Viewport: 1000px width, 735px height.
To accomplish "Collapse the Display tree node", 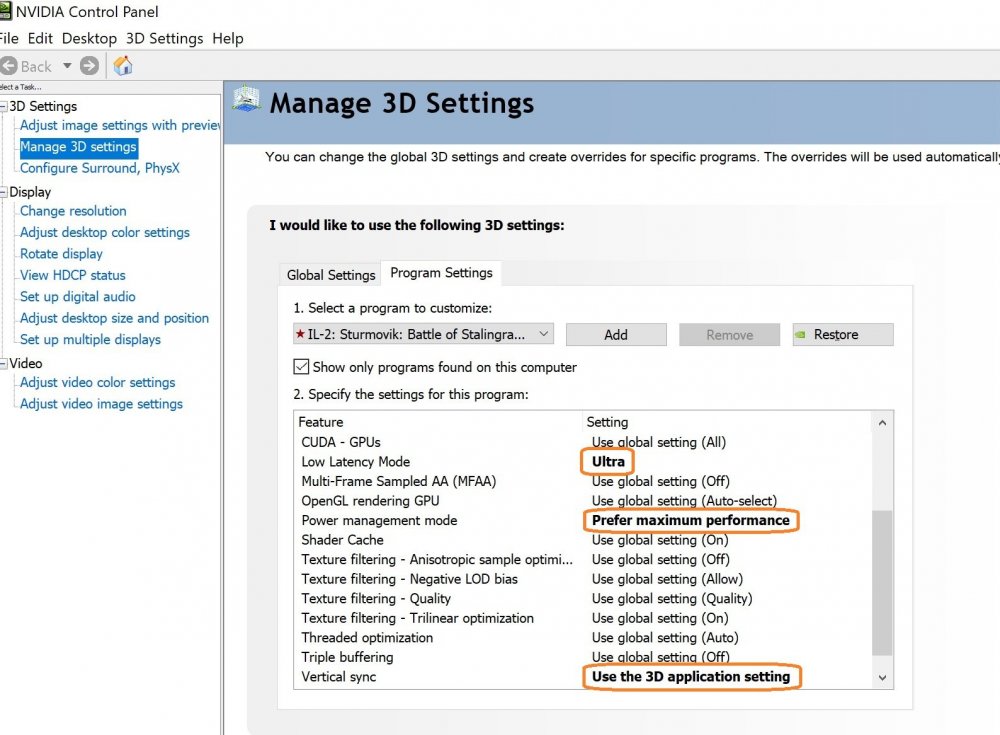I will coord(4,192).
